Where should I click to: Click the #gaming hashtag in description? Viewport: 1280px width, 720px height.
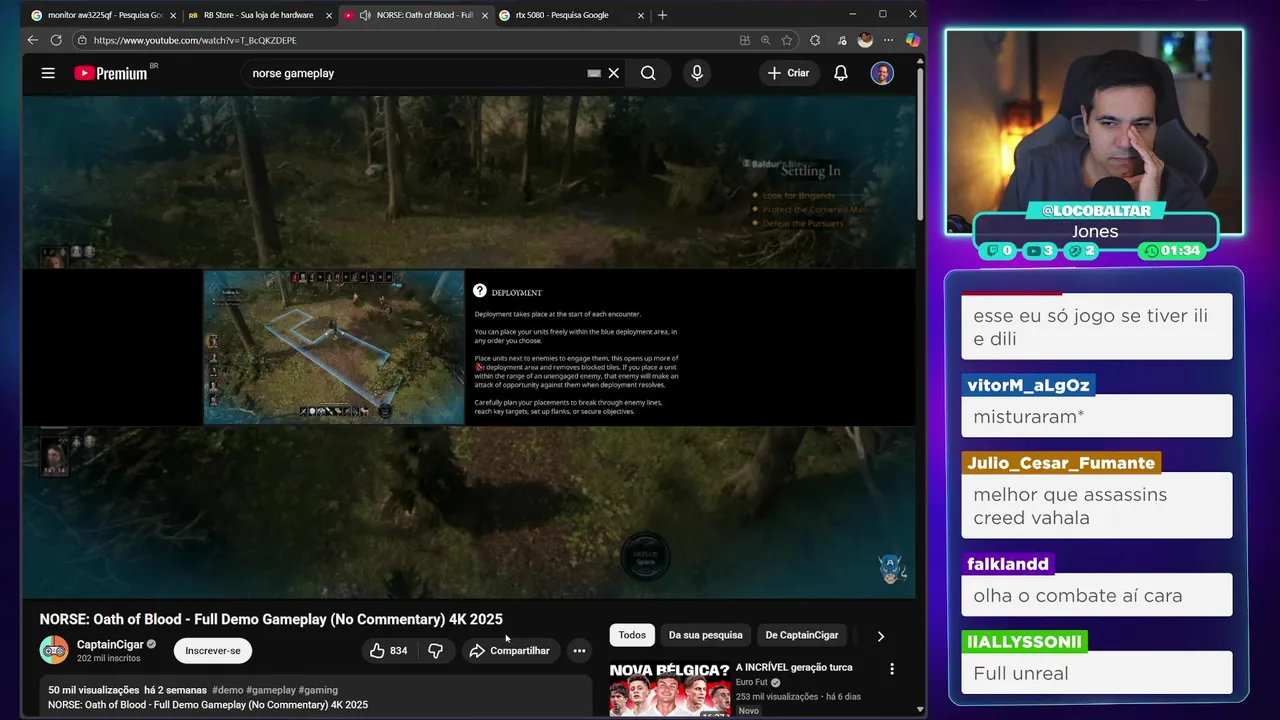318,690
